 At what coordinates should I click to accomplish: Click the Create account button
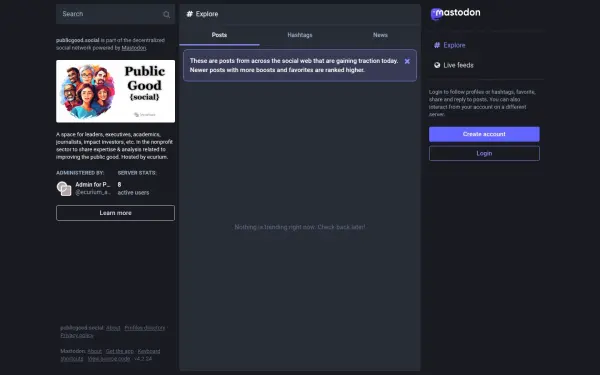[x=484, y=134]
